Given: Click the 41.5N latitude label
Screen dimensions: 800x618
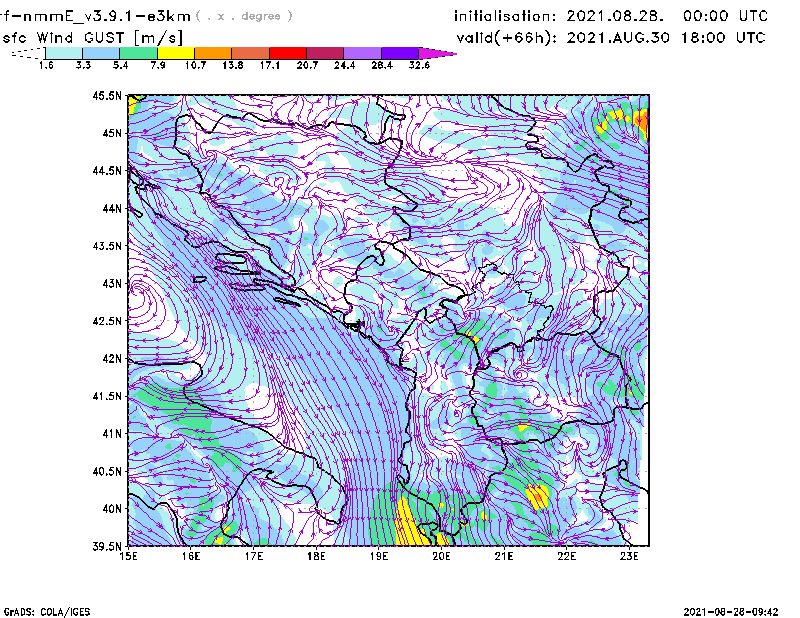Looking at the screenshot, I should tap(107, 396).
